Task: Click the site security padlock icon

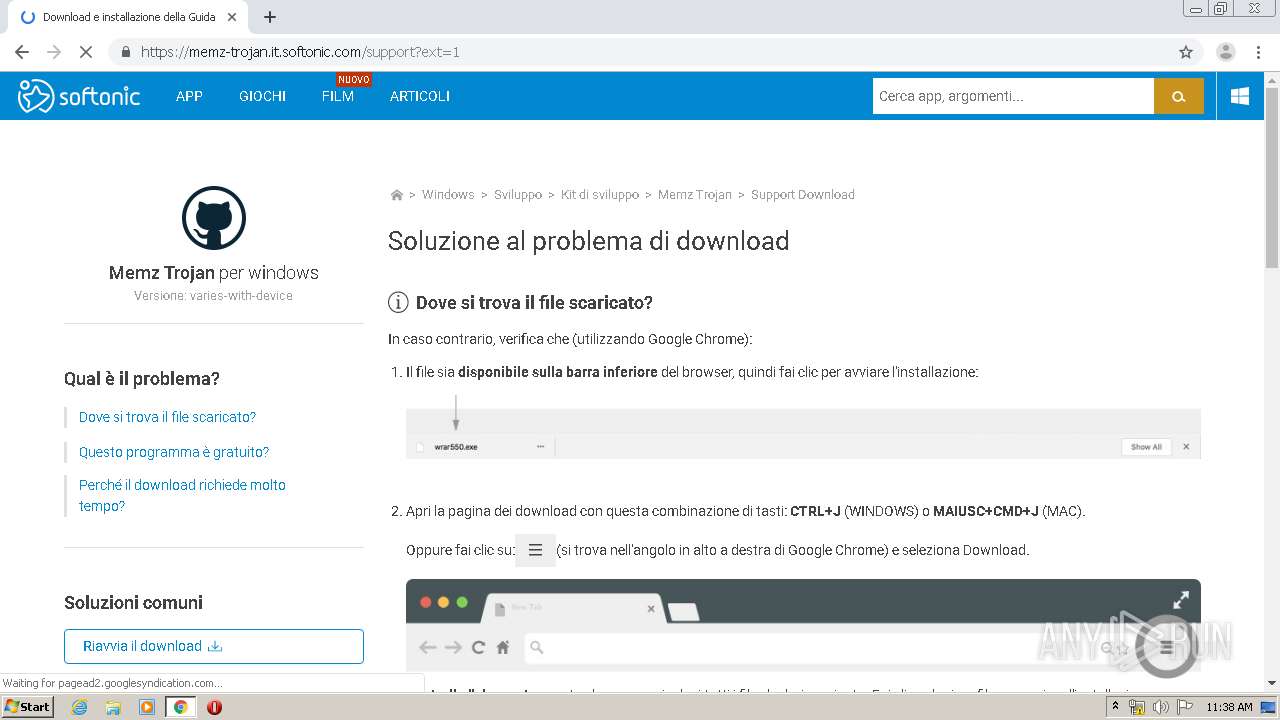Action: click(126, 52)
